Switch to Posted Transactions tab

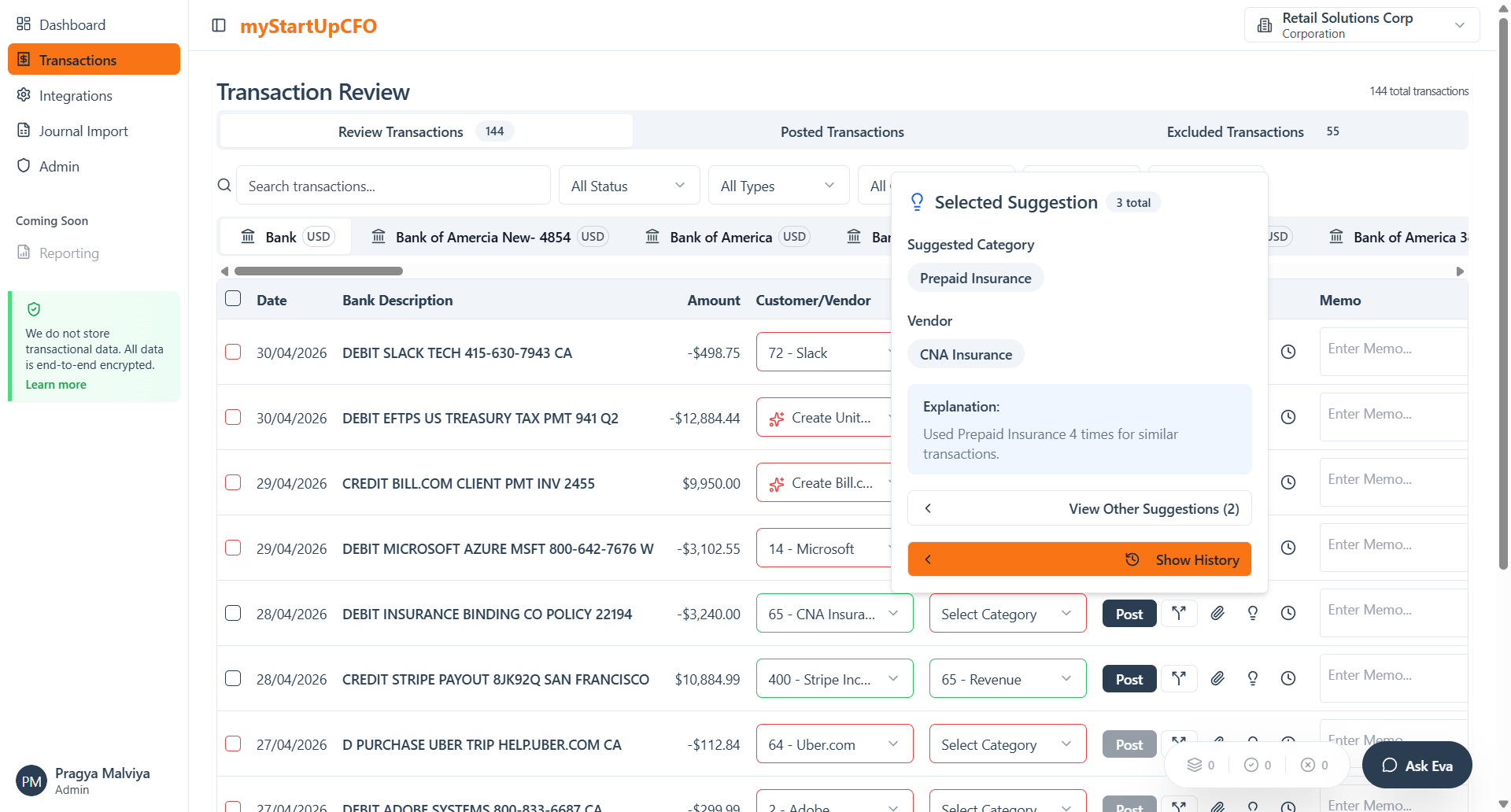842,132
